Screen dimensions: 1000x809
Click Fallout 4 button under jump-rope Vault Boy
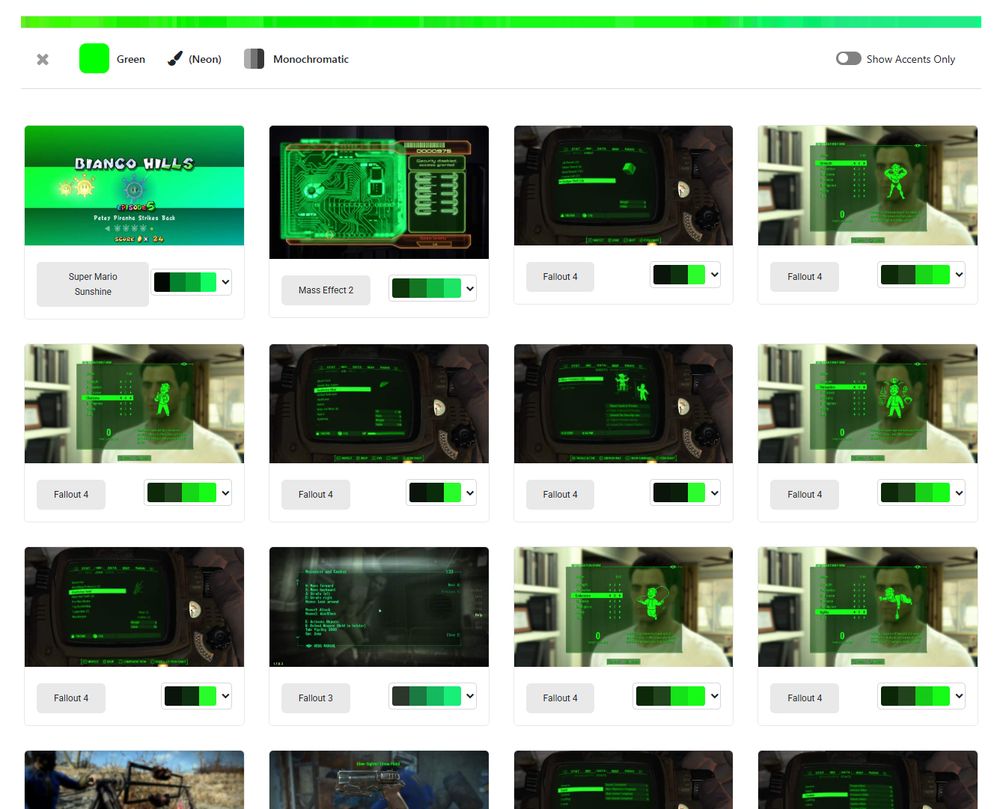(x=560, y=698)
